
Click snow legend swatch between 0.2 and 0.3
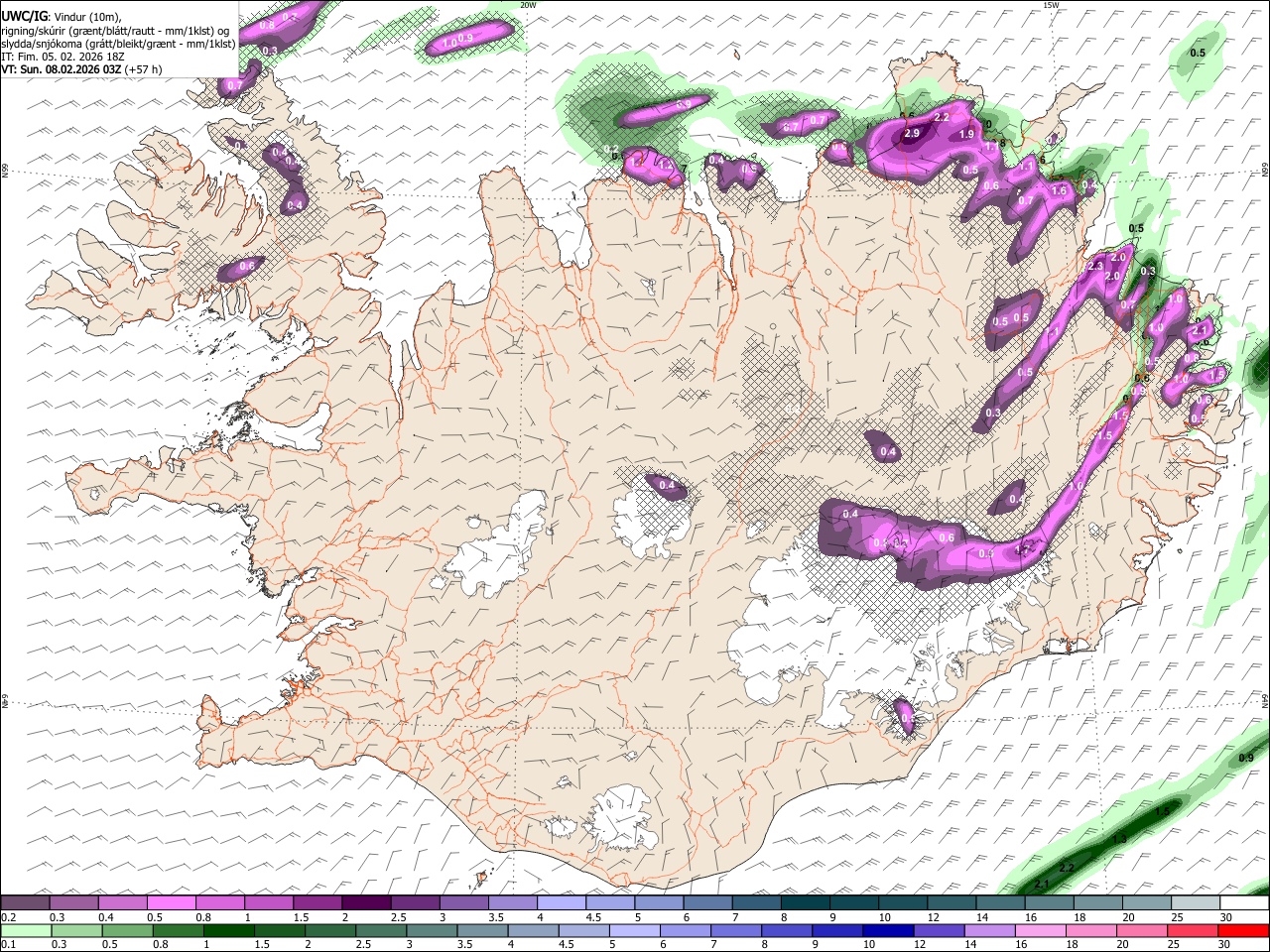pyautogui.click(x=25, y=903)
